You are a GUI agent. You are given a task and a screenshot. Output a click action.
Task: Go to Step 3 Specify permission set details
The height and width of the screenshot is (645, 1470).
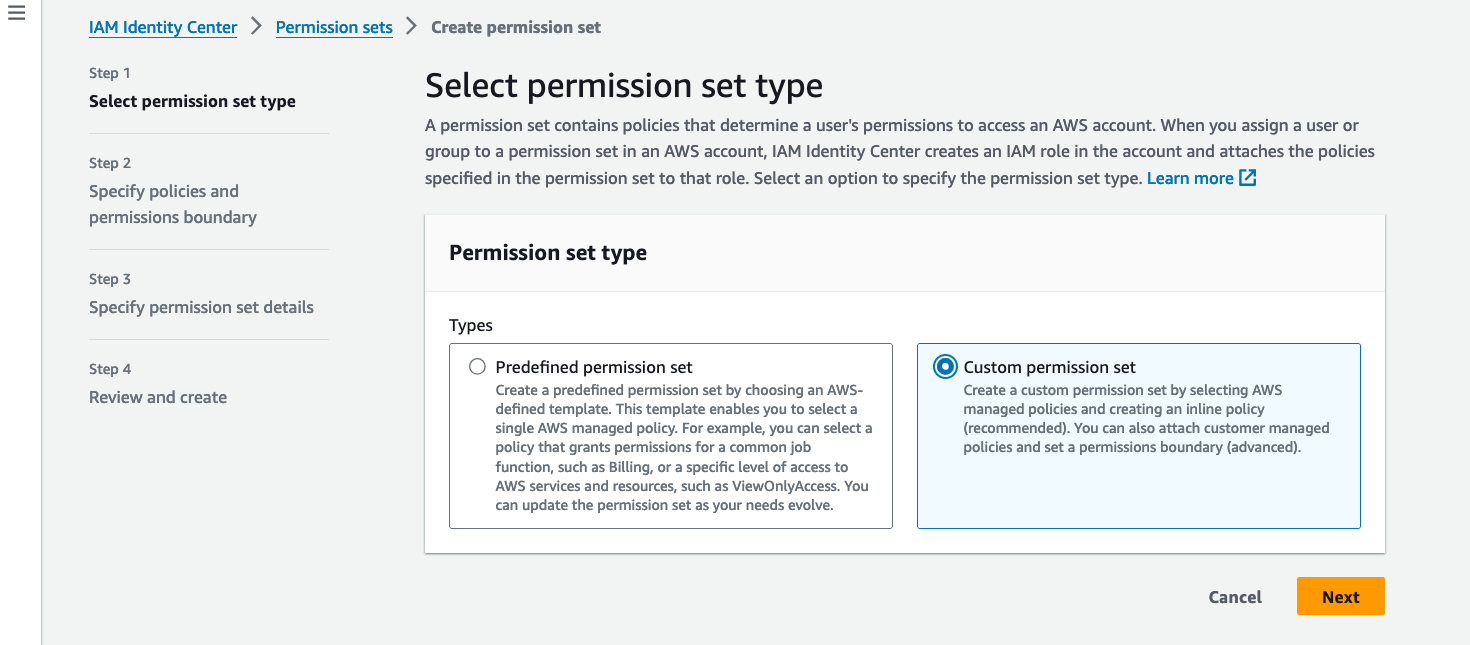pyautogui.click(x=201, y=307)
